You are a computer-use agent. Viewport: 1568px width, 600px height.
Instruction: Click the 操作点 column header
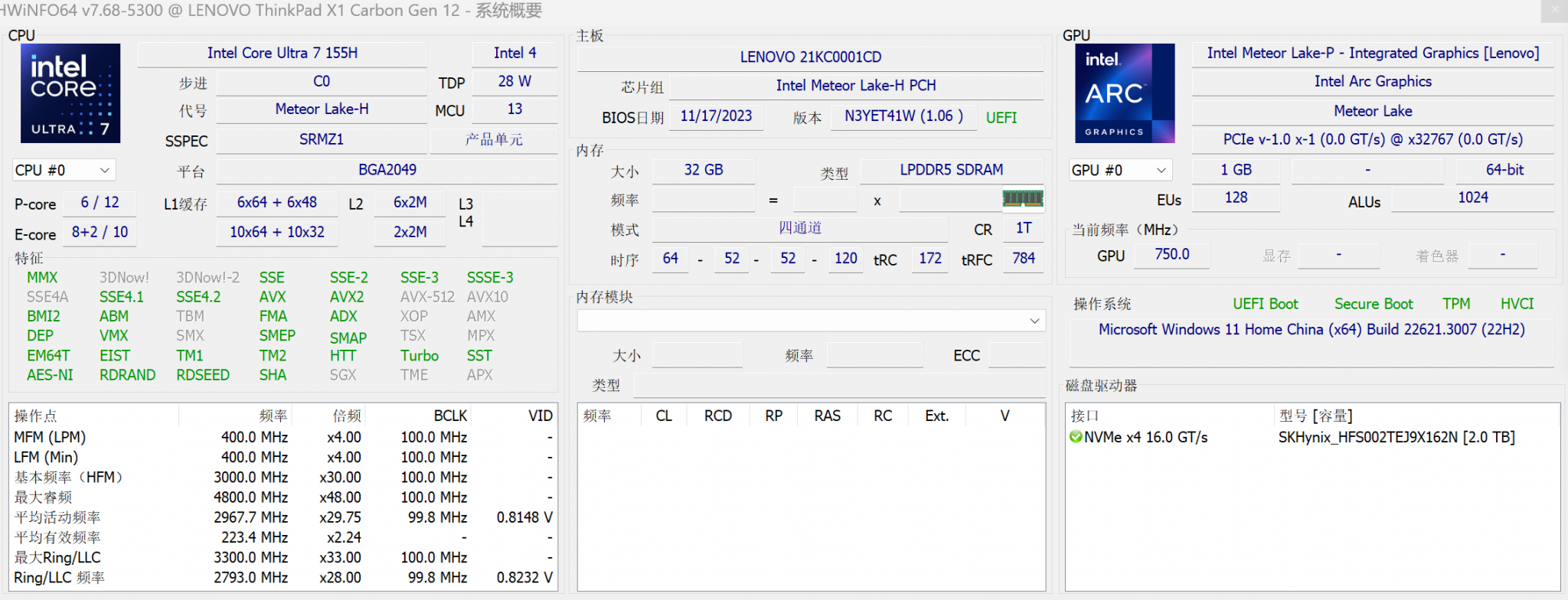click(36, 416)
